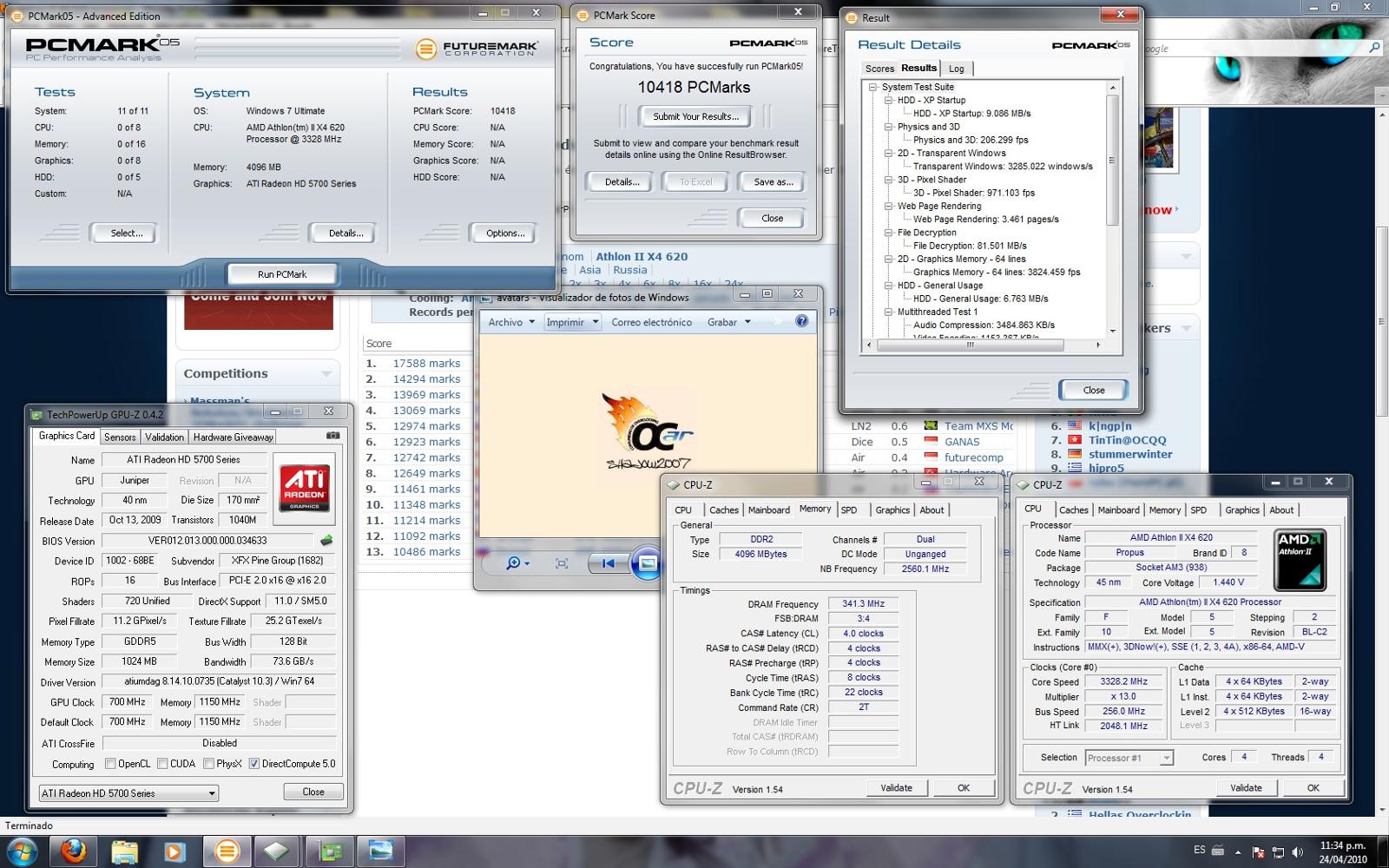This screenshot has width=1389, height=868.
Task: Collapse the HDD - XP Startup node
Action: 889,101
